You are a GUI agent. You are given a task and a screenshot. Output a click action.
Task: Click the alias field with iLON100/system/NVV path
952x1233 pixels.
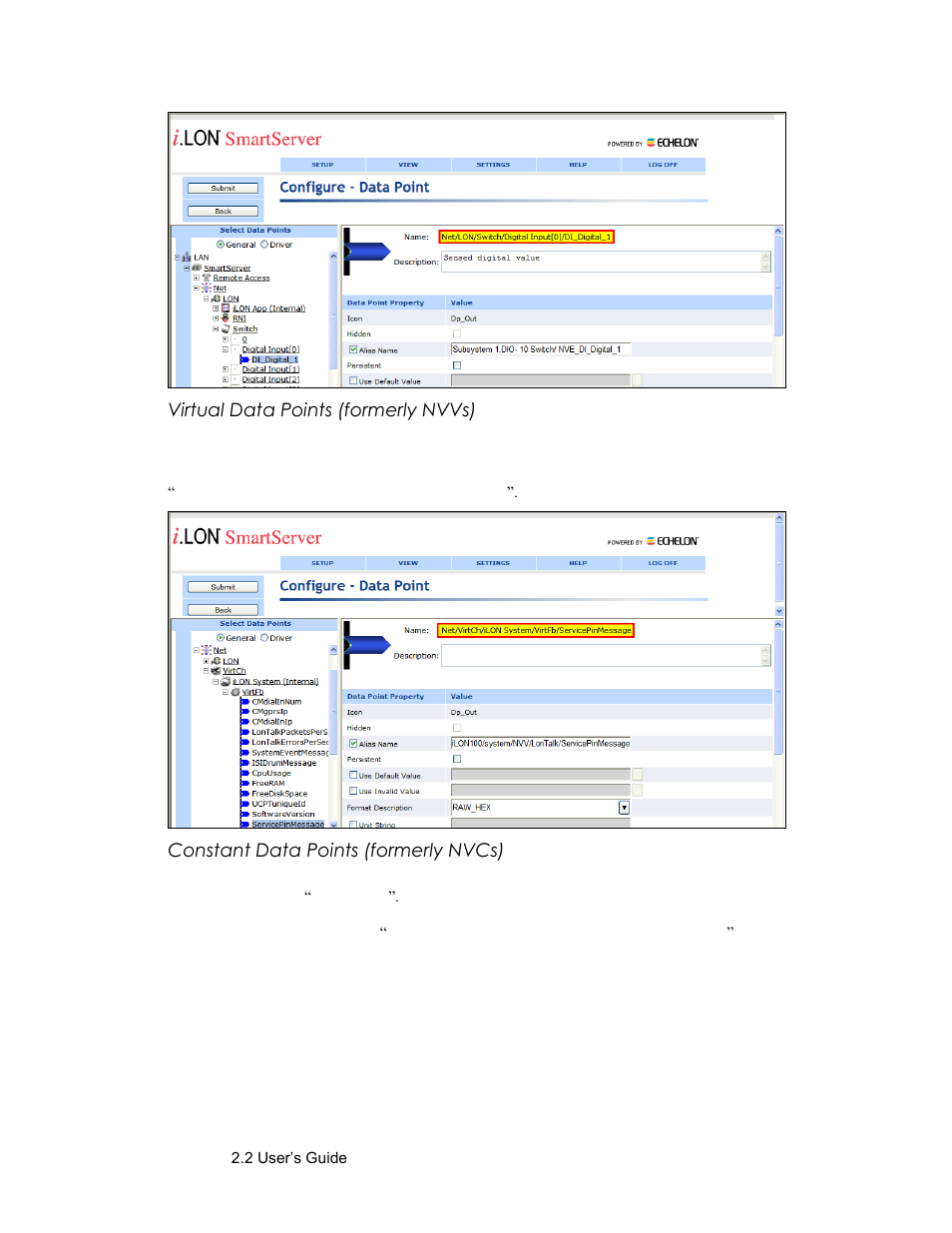point(540,743)
